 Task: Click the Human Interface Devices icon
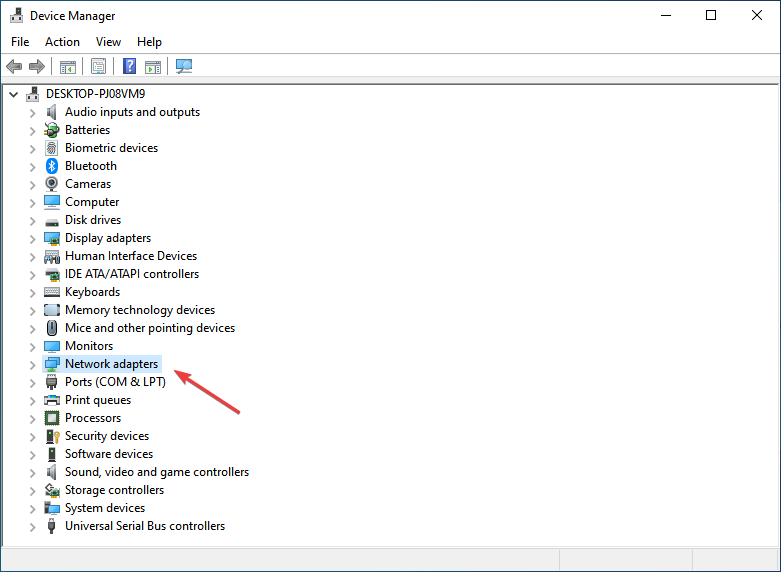click(52, 256)
